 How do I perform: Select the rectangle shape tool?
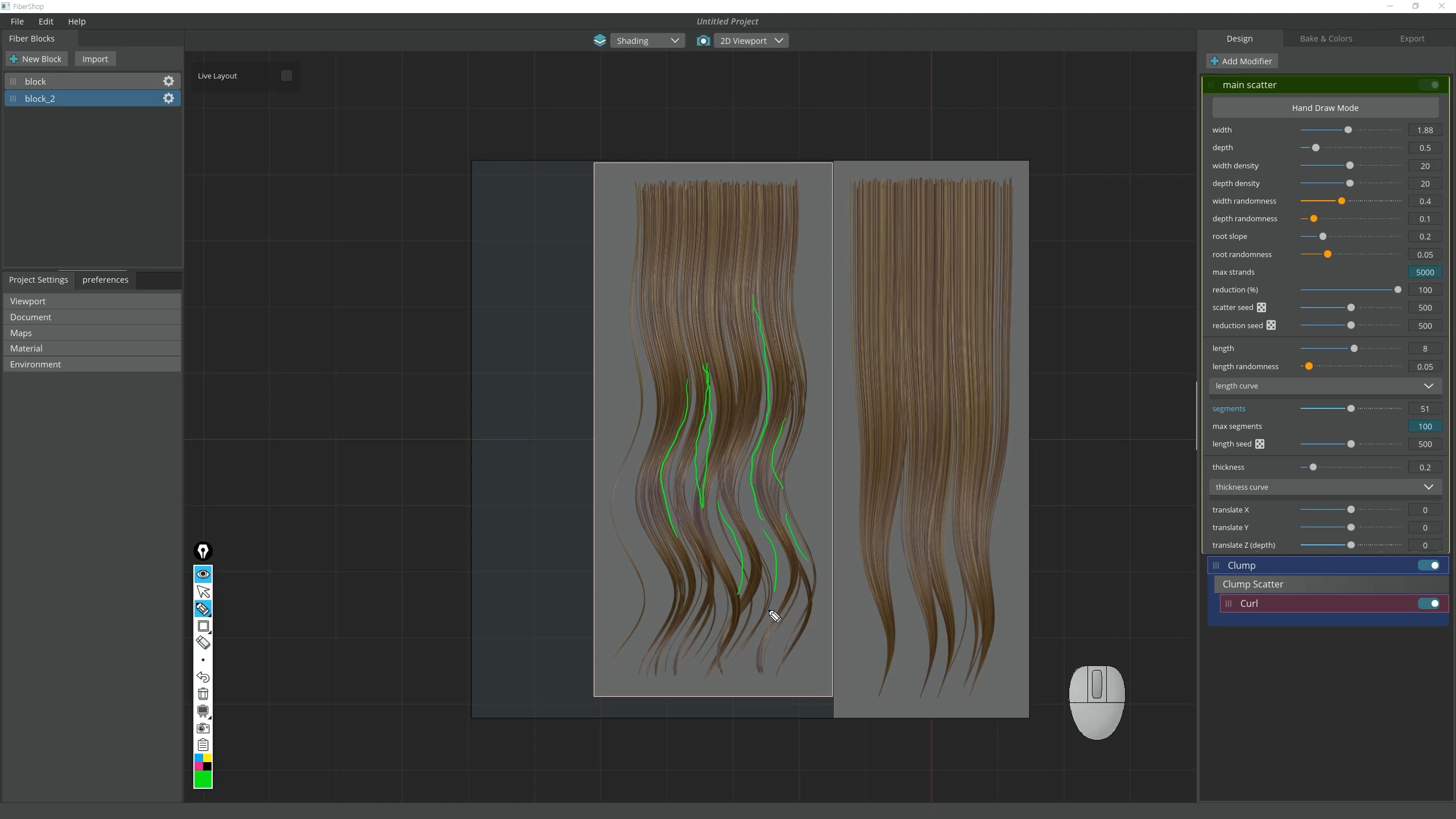(203, 626)
